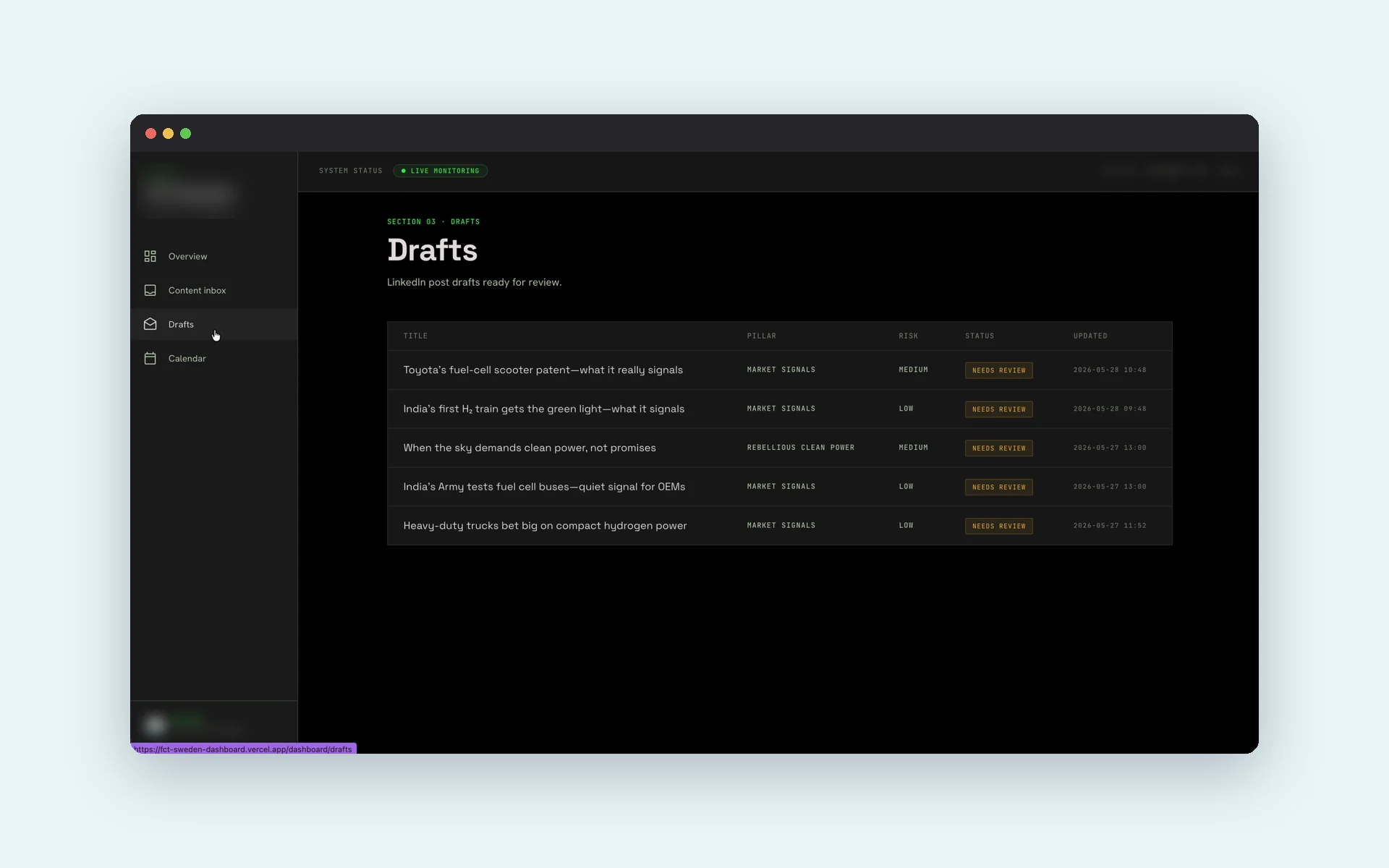1389x868 pixels.
Task: Click the System Status label
Action: [x=351, y=171]
